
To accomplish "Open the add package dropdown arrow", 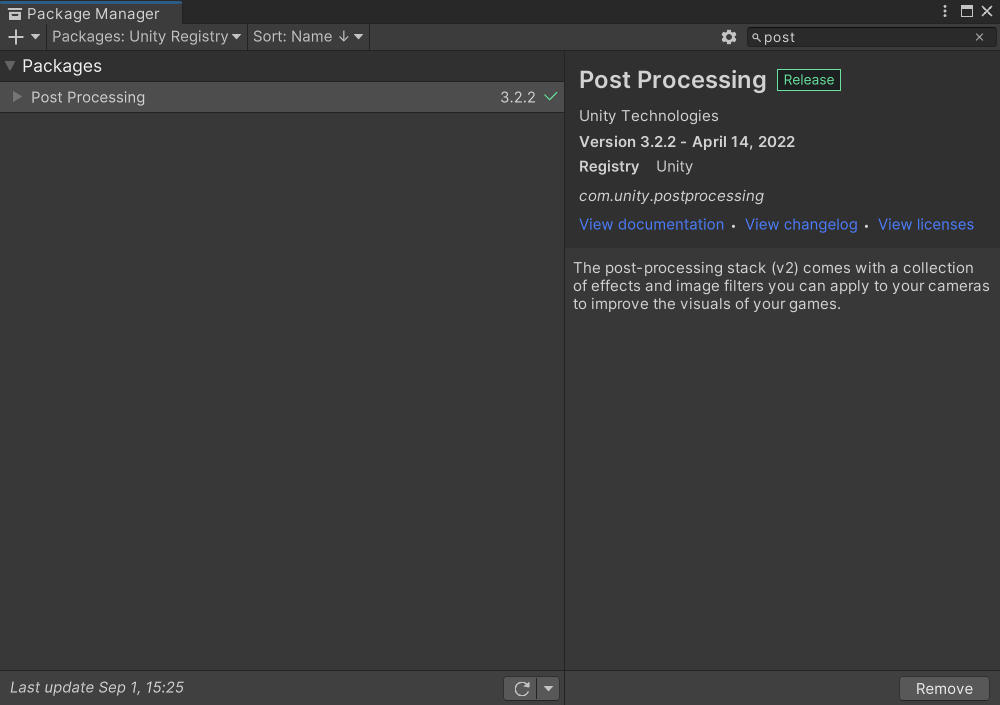I will tap(36, 37).
